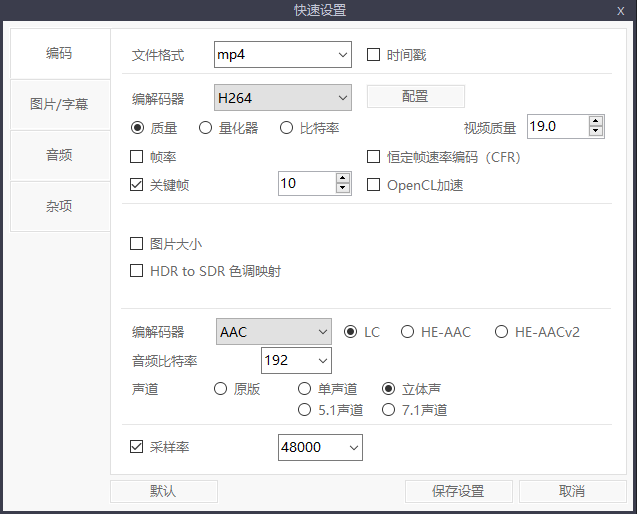Image resolution: width=637 pixels, height=514 pixels.
Task: Select 5.1声道 channel option
Action: pos(305,410)
